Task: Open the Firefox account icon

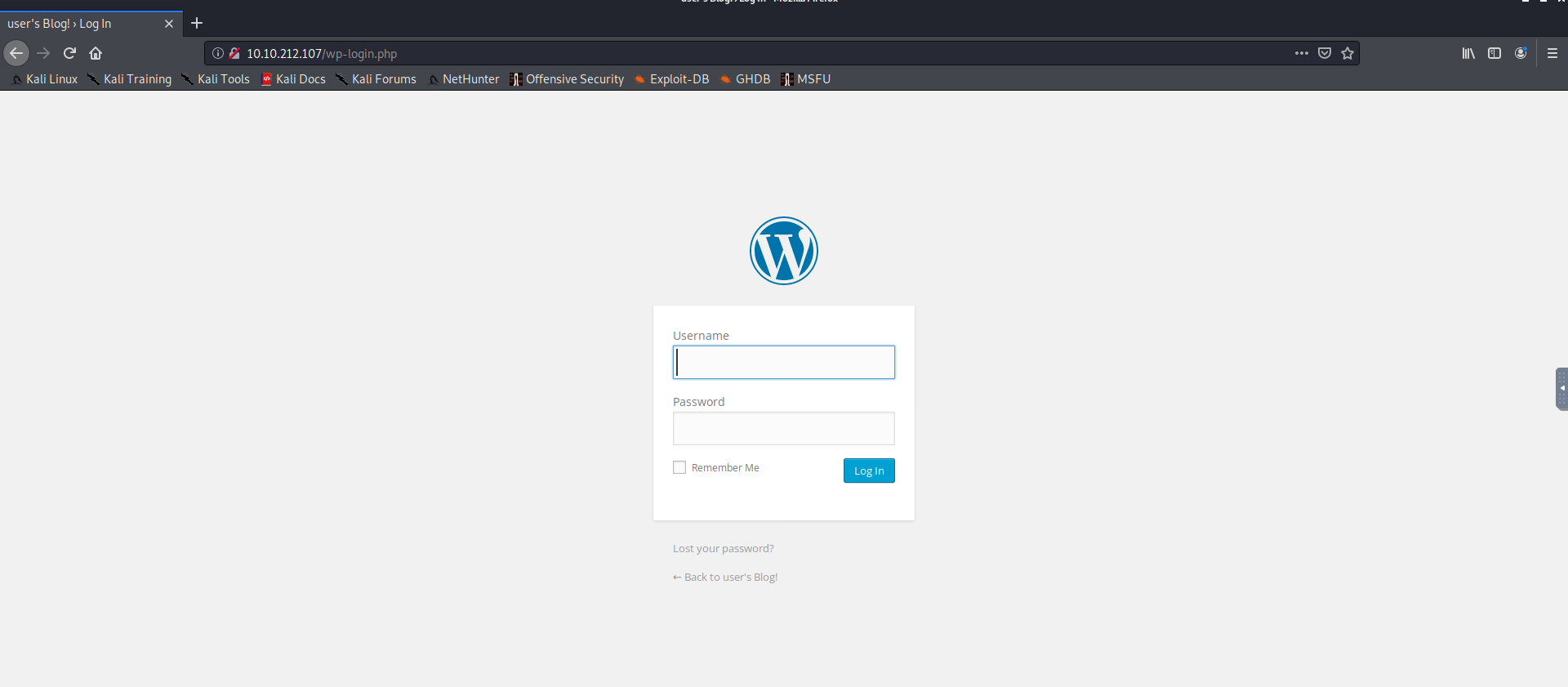Action: pos(1521,53)
